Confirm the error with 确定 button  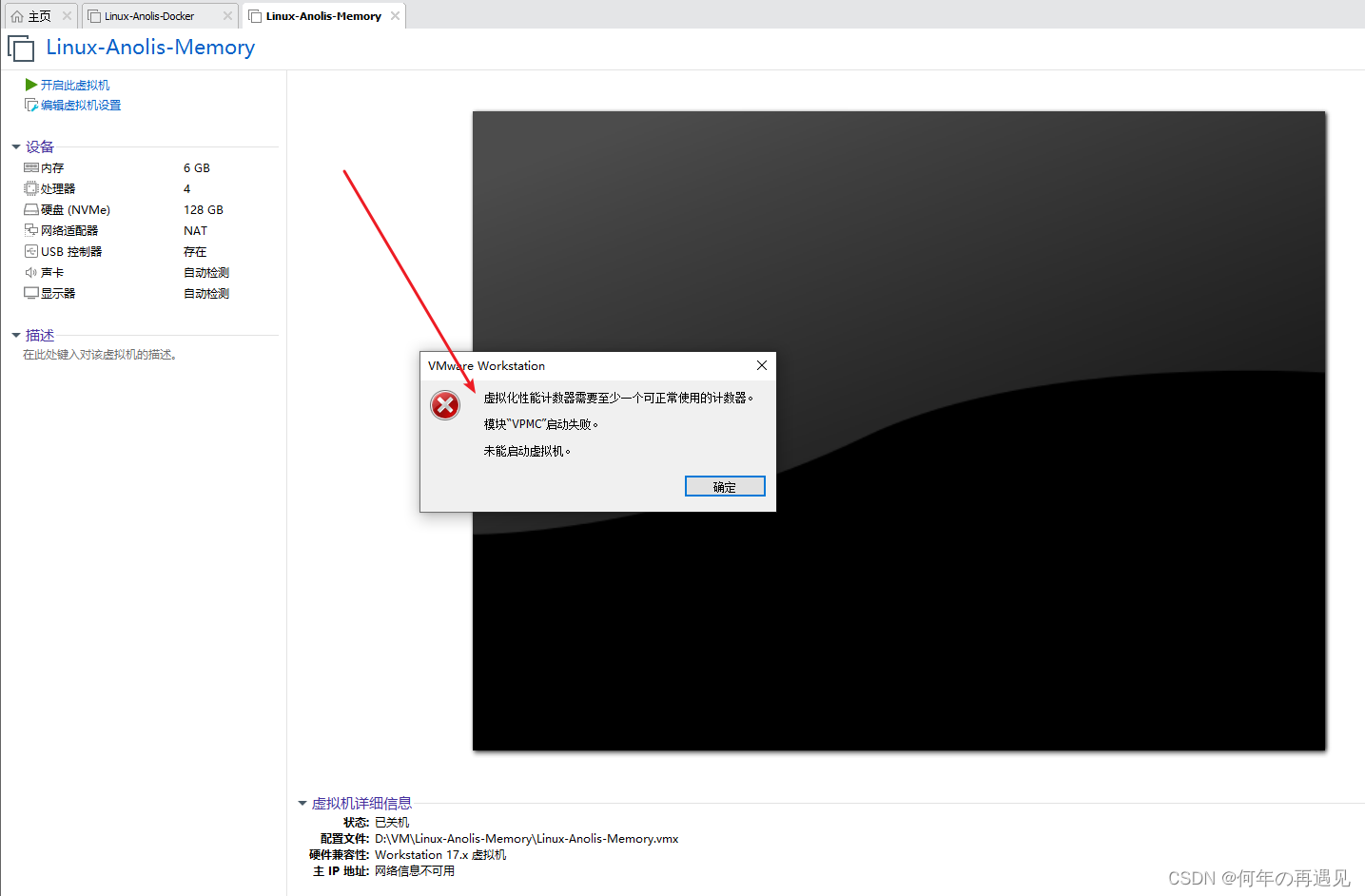(725, 486)
